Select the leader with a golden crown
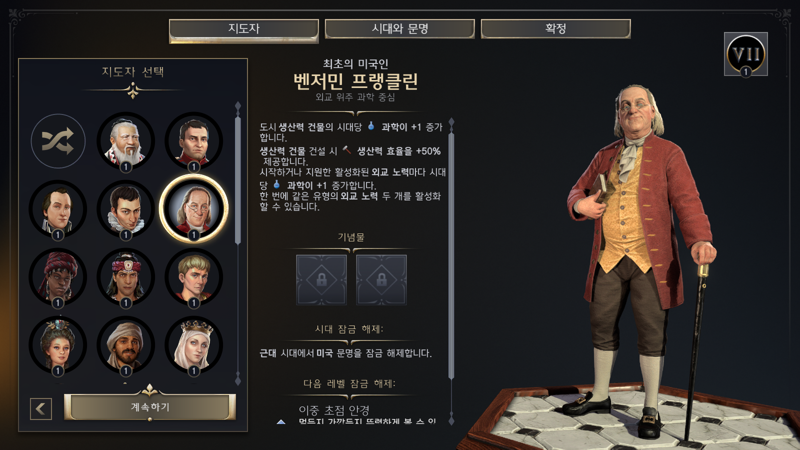Image resolution: width=800 pixels, height=450 pixels. (x=193, y=345)
